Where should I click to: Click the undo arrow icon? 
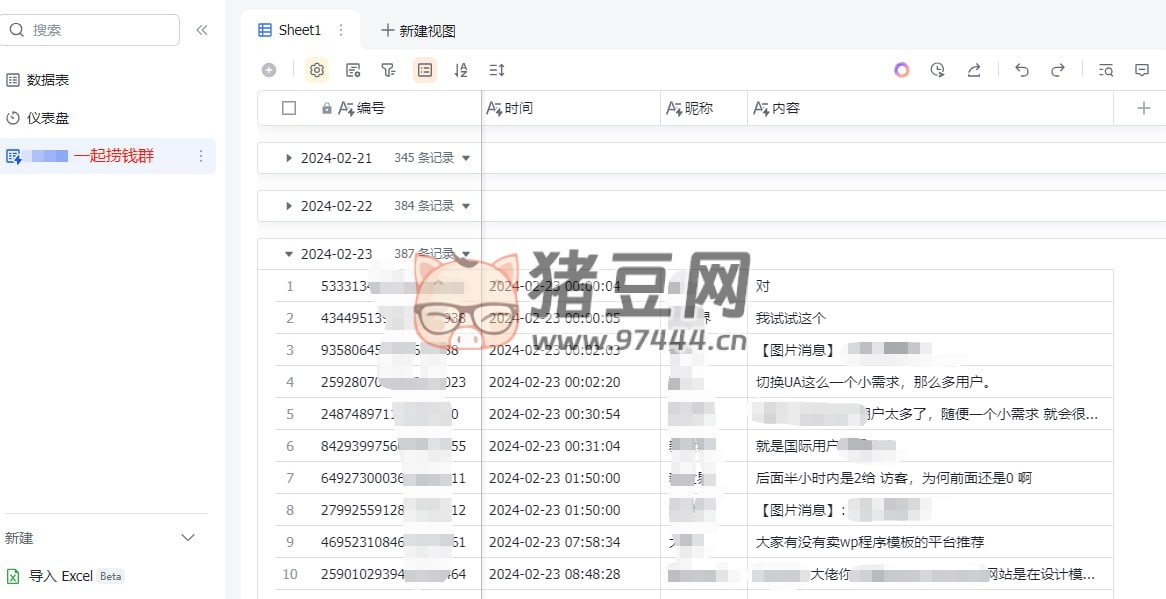pyautogui.click(x=1022, y=70)
